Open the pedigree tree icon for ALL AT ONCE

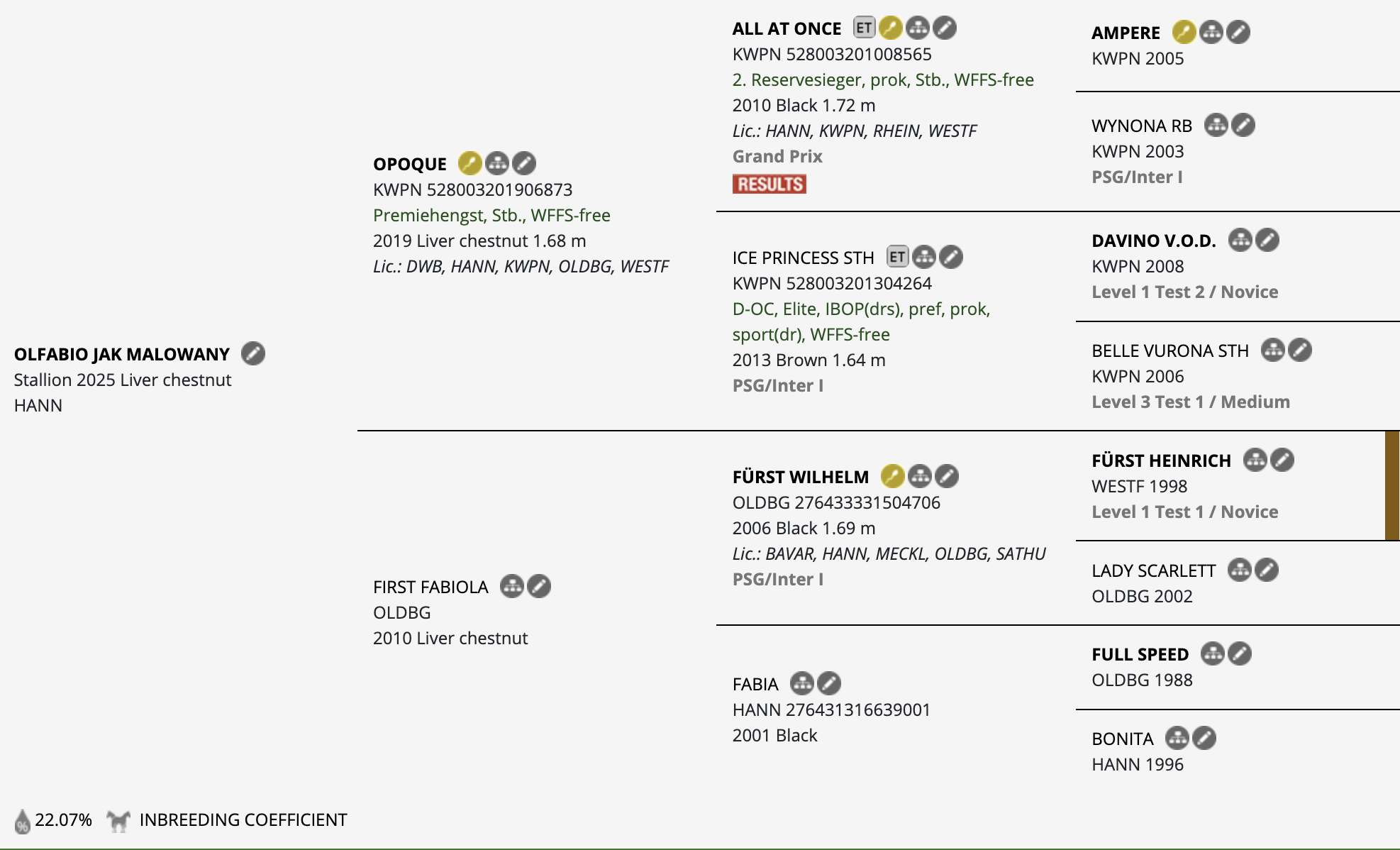click(x=918, y=28)
